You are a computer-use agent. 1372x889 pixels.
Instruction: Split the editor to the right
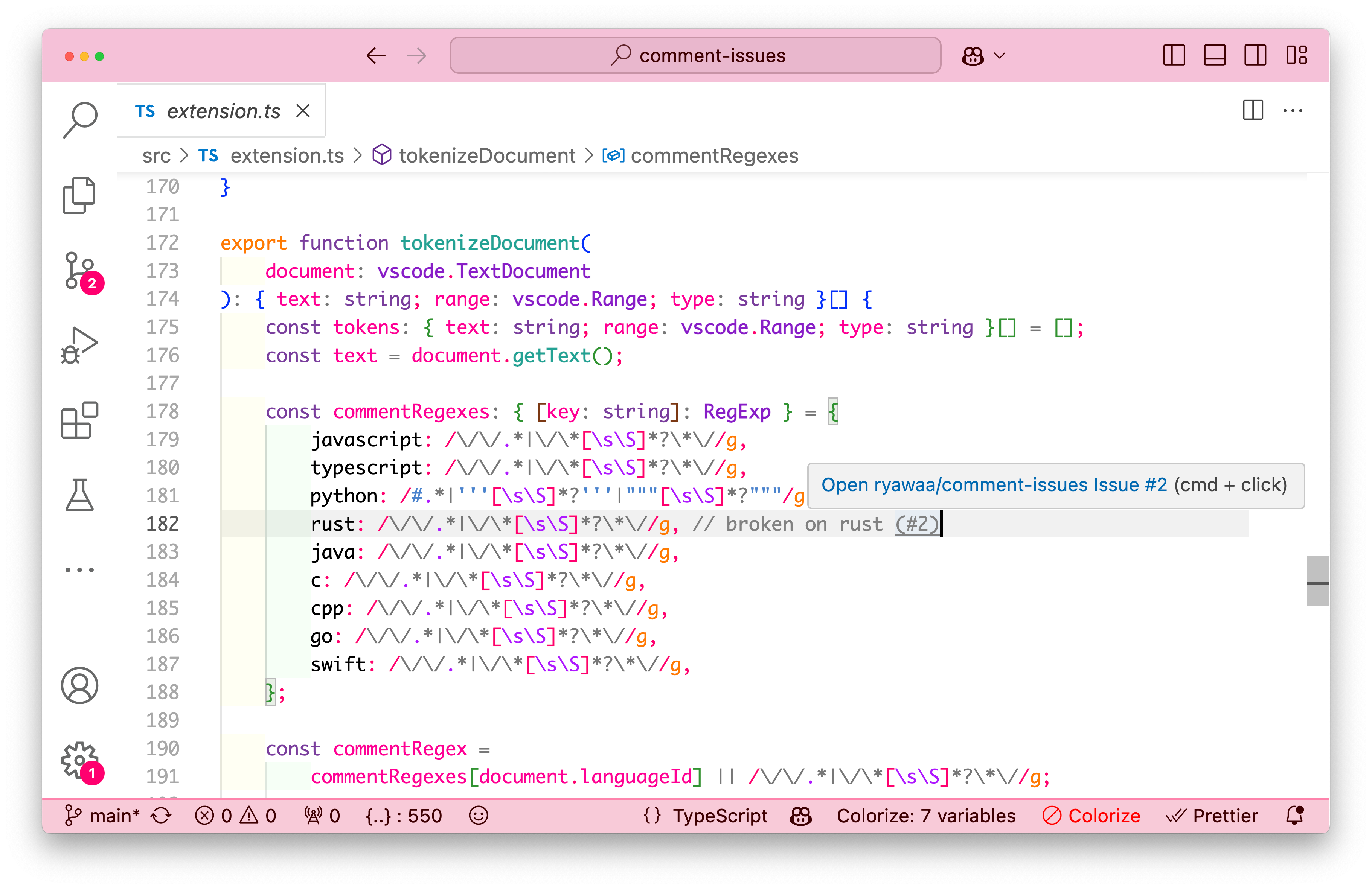[x=1253, y=110]
